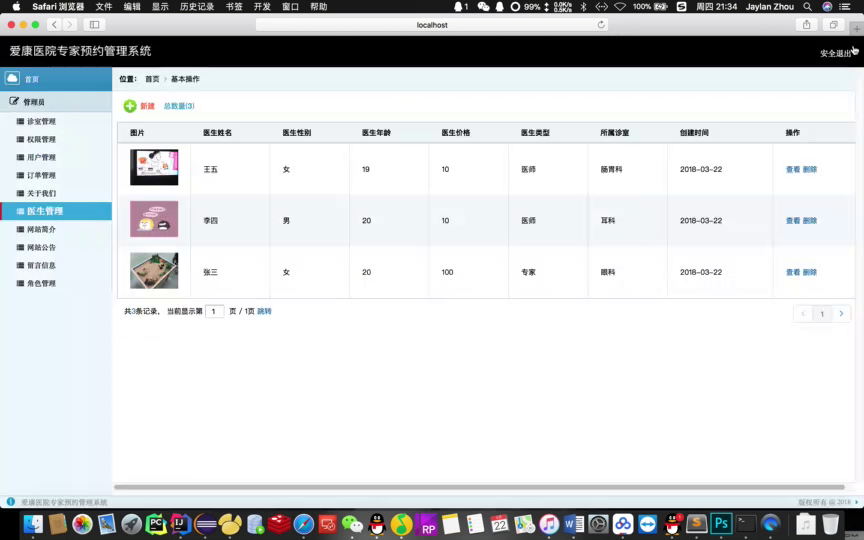Open the 文件 menu in menu bar
864x540 pixels.
[104, 7]
